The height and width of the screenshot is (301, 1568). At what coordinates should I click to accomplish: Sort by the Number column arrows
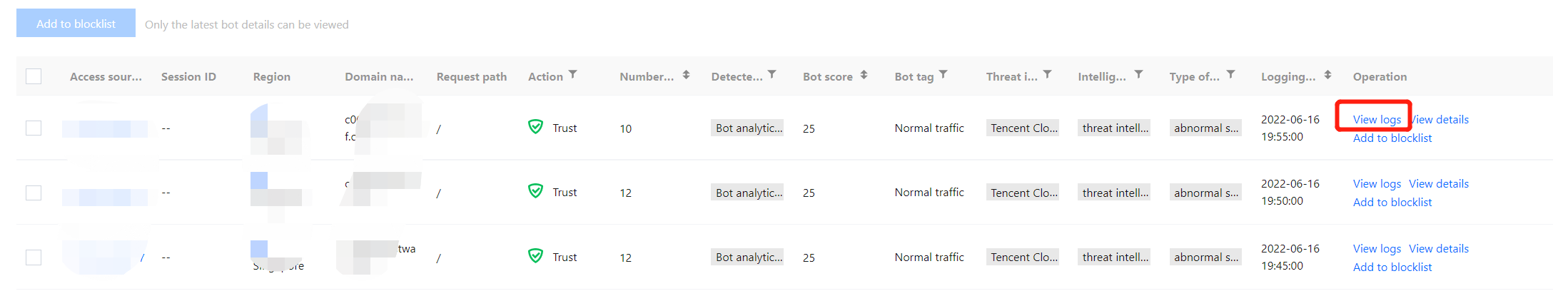686,75
